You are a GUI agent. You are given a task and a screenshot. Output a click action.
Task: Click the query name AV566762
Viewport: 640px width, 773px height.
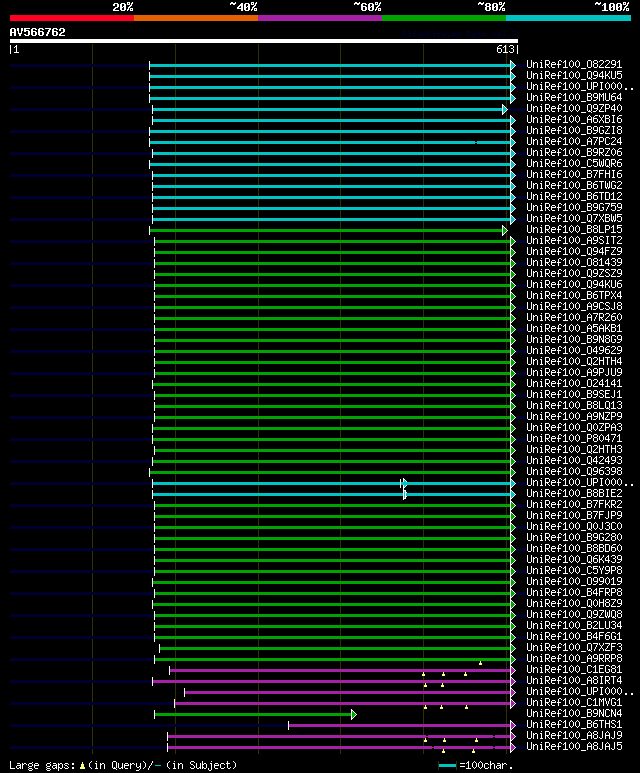[x=37, y=33]
